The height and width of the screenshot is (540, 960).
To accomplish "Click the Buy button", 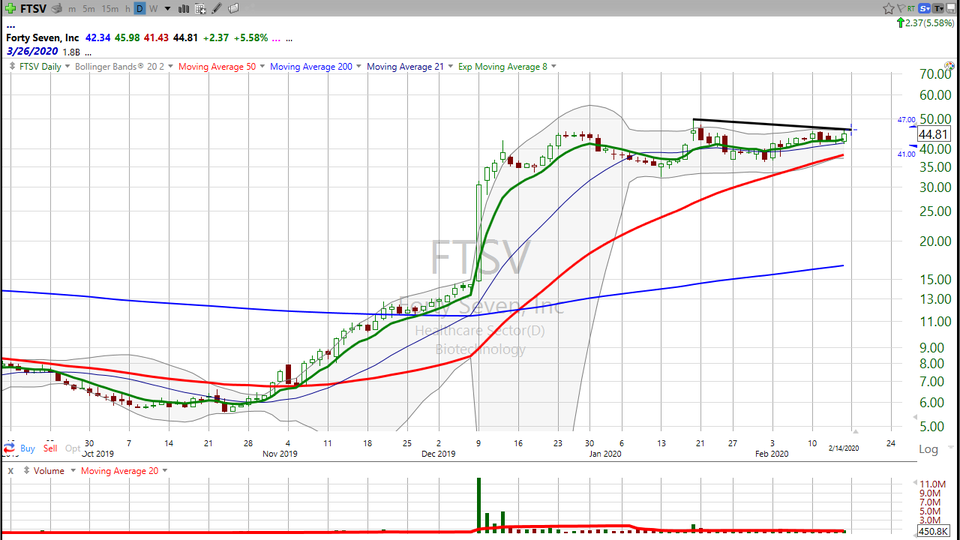I will [x=28, y=448].
